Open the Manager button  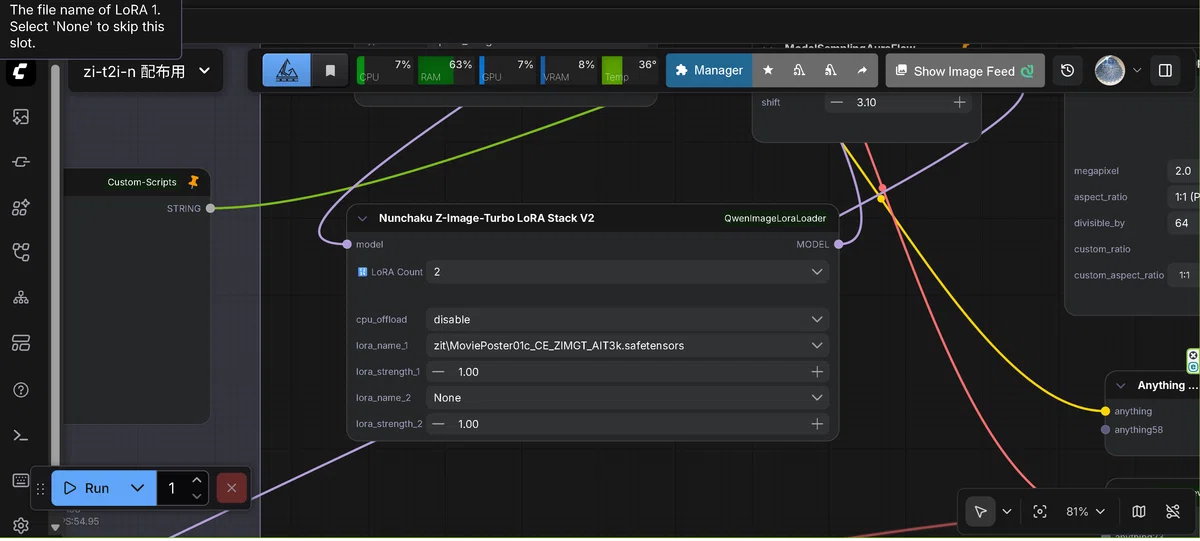point(709,71)
